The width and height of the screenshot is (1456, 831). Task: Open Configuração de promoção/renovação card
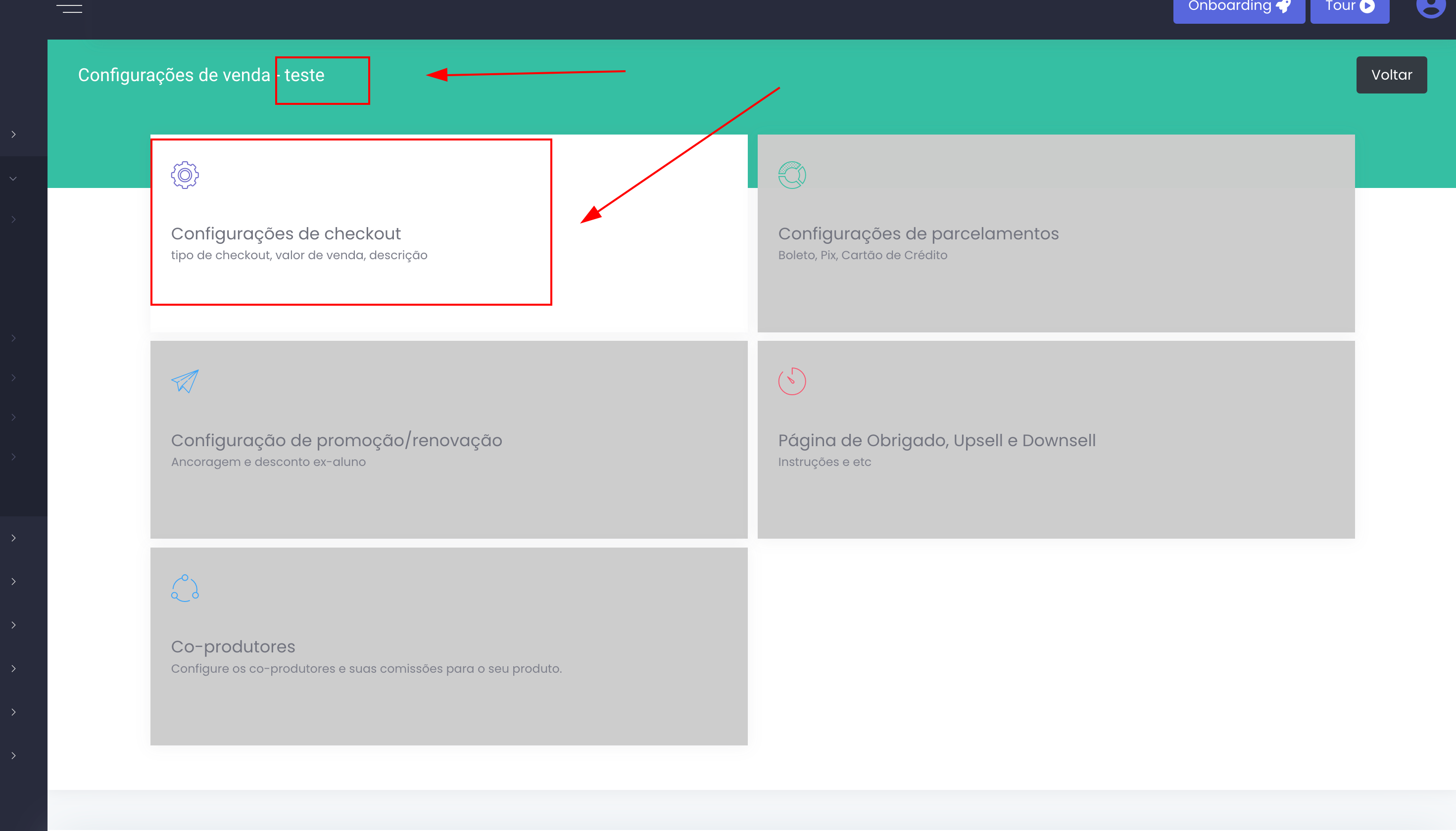point(337,440)
